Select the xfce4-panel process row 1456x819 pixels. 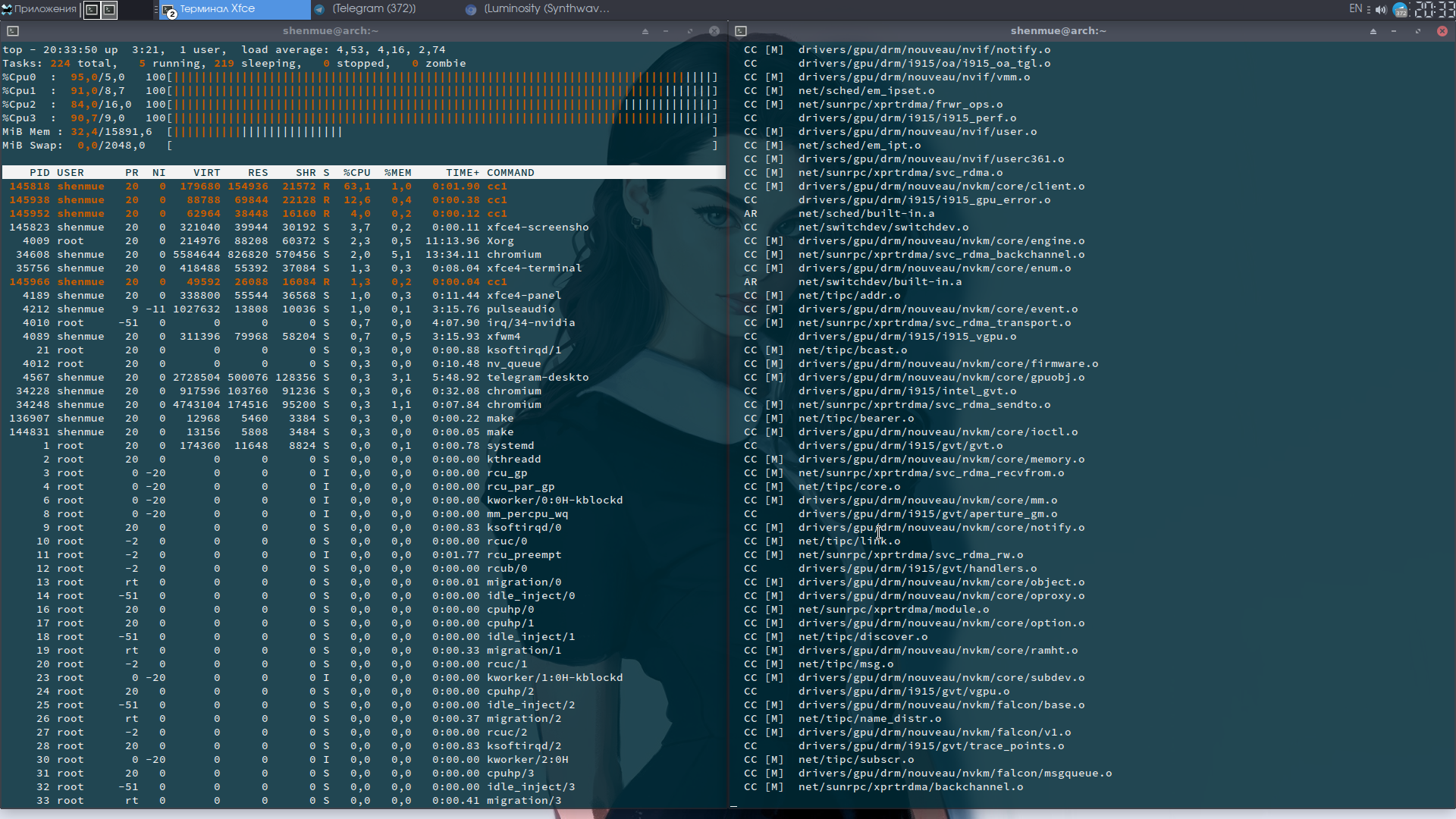[x=363, y=296]
